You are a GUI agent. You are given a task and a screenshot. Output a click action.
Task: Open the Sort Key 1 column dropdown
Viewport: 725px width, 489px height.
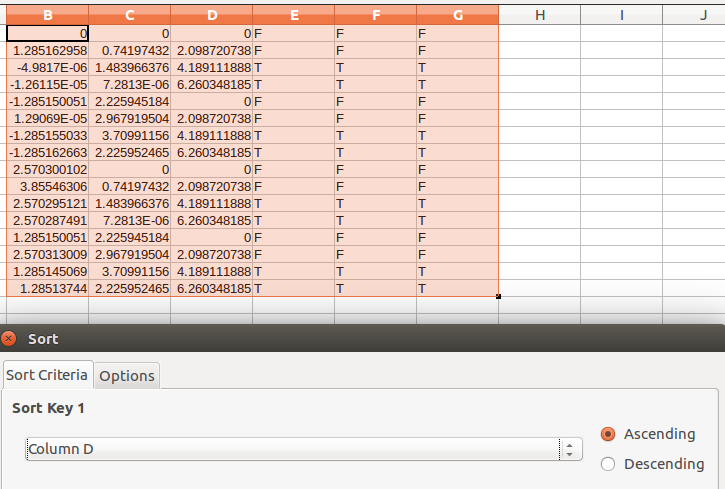point(569,449)
